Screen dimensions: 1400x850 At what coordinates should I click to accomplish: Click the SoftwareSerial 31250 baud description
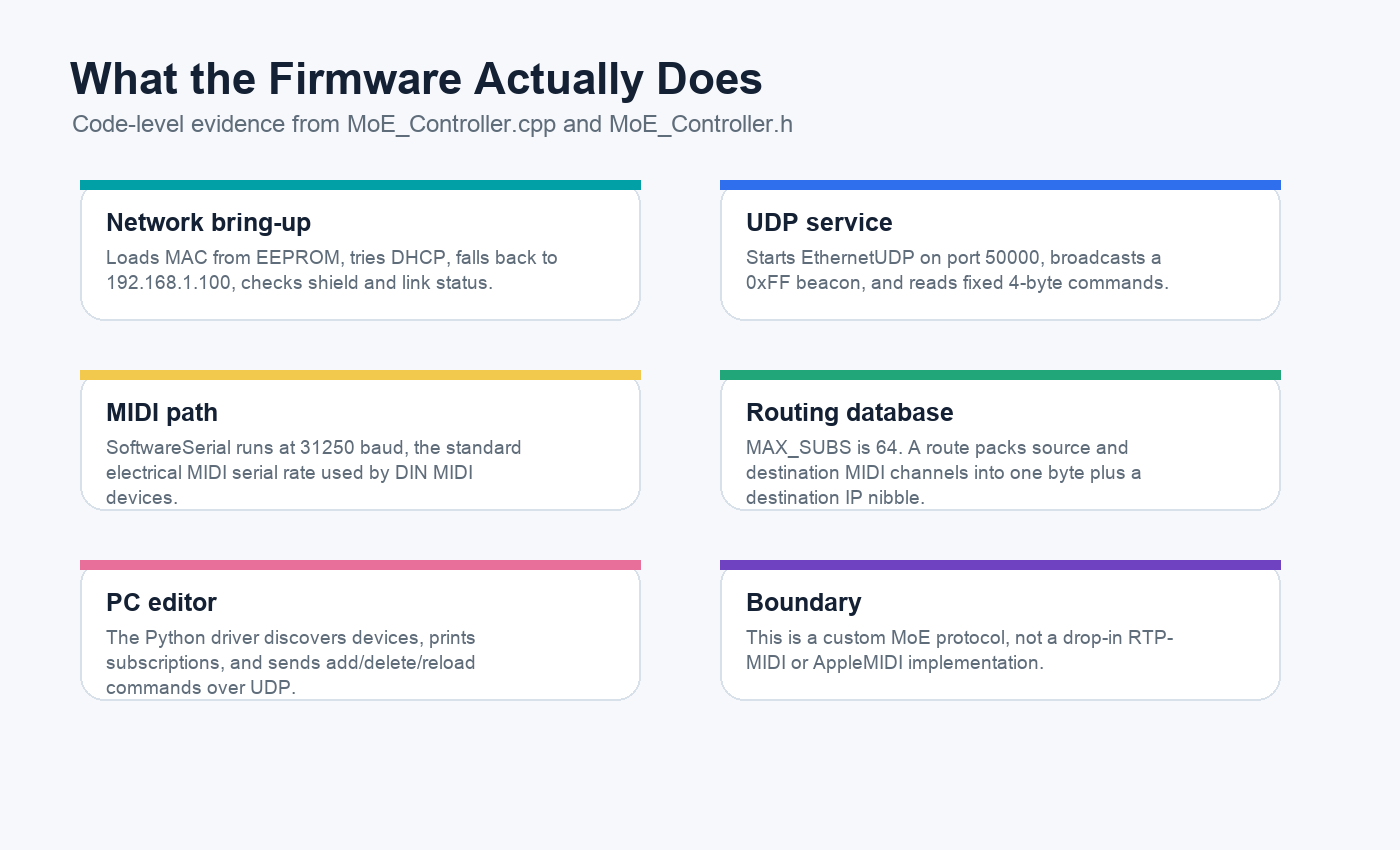pyautogui.click(x=313, y=472)
